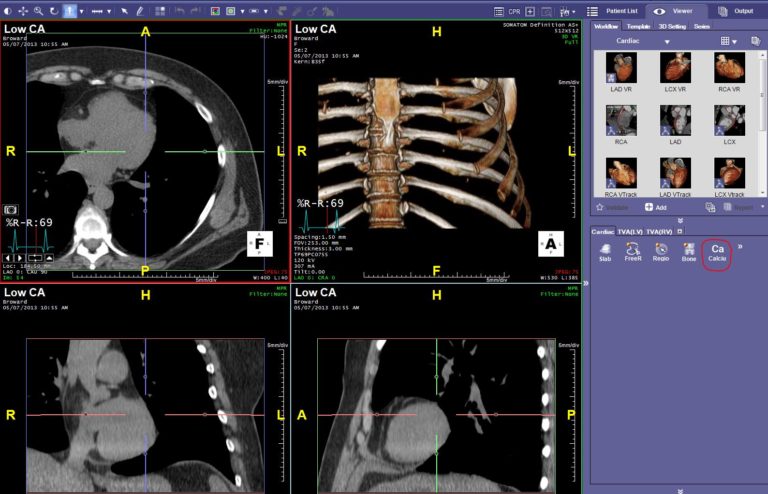Viewport: 768px width, 494px height.
Task: Select the 3D Setting tab
Action: (672, 26)
